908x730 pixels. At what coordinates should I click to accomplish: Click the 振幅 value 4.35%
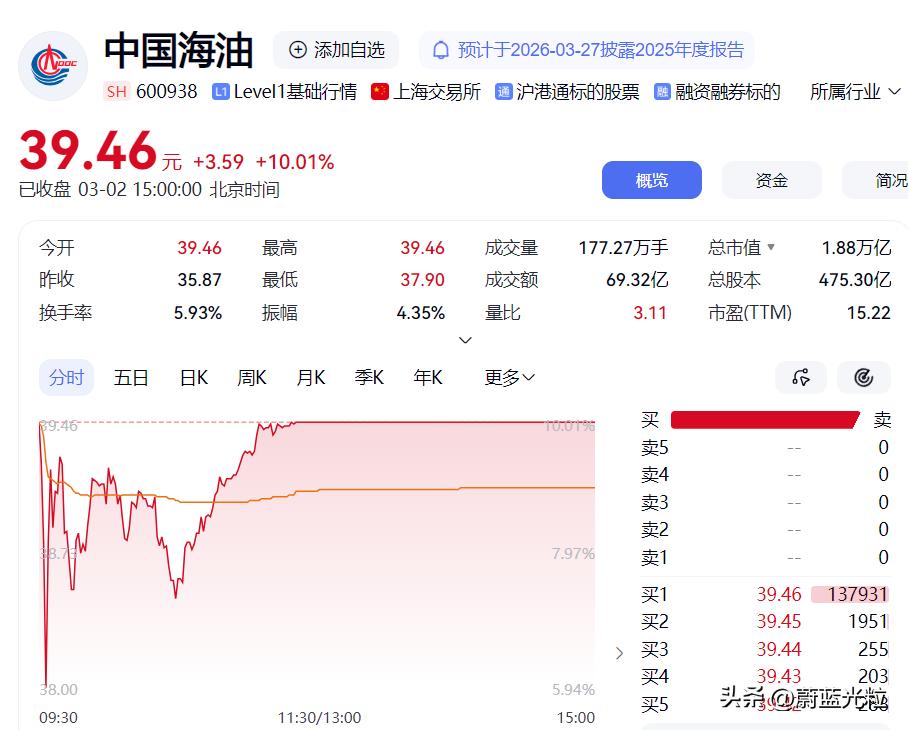pyautogui.click(x=421, y=313)
